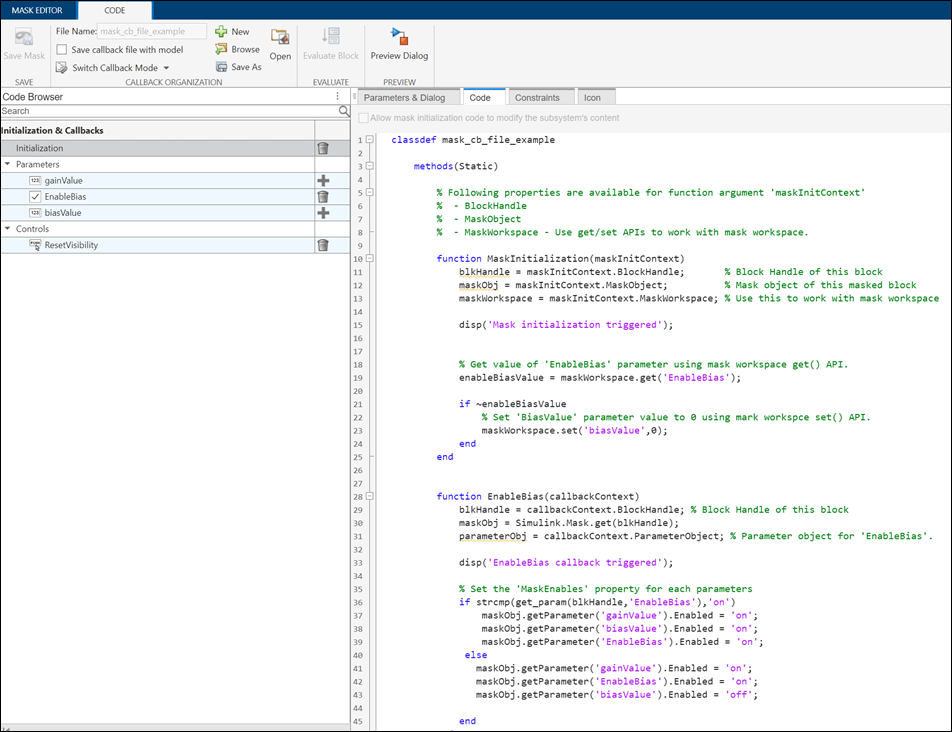Select the EnableBias item in Code Browser

tap(65, 197)
